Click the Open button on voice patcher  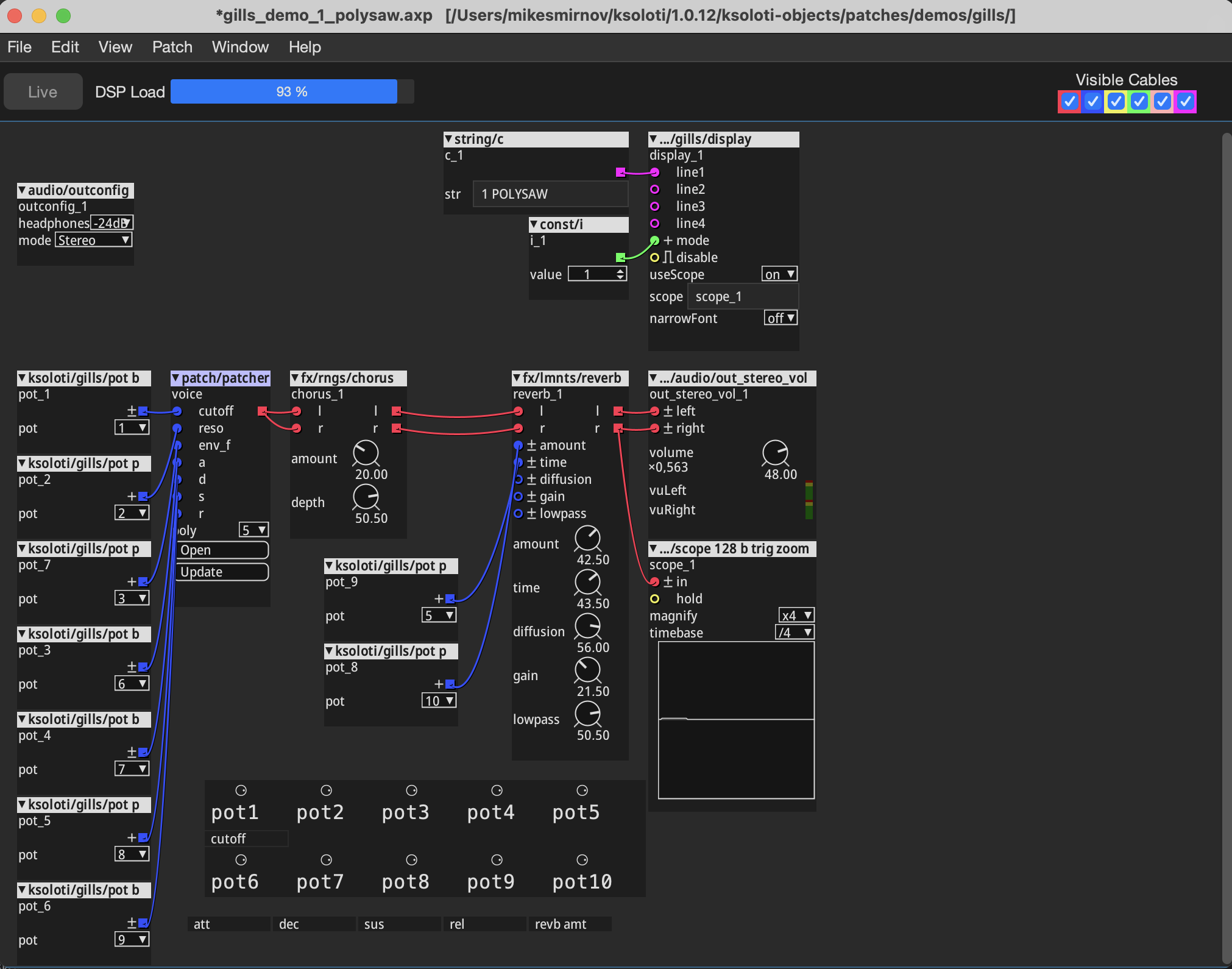tap(222, 550)
